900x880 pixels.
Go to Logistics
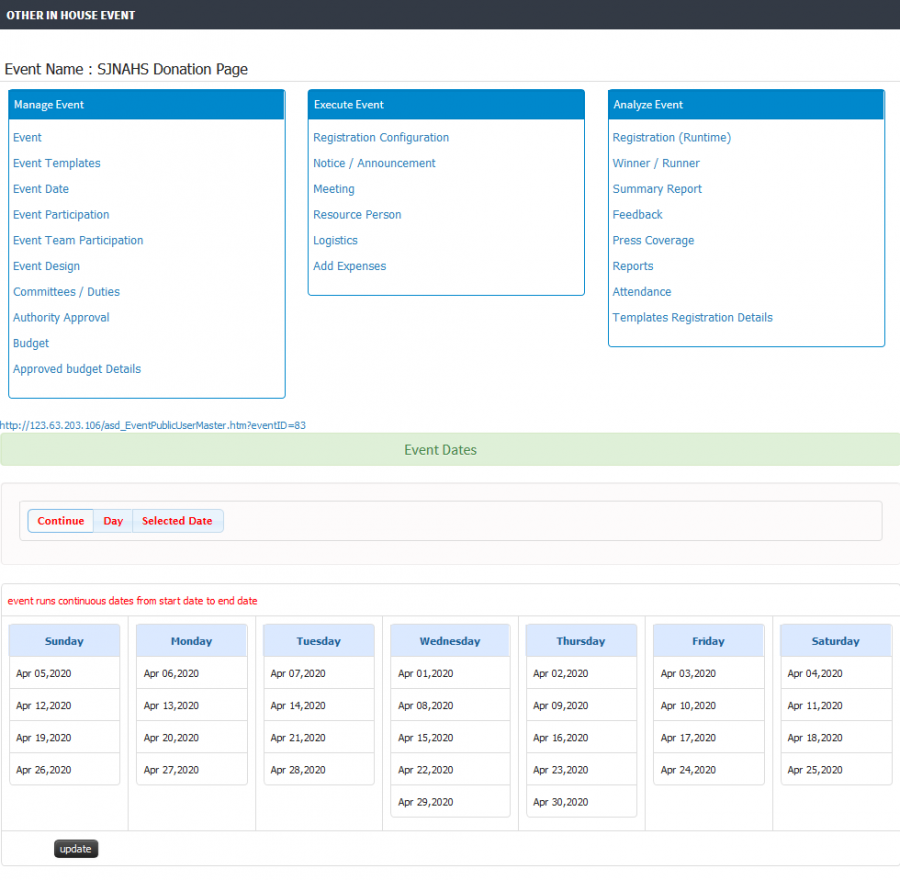(x=335, y=241)
